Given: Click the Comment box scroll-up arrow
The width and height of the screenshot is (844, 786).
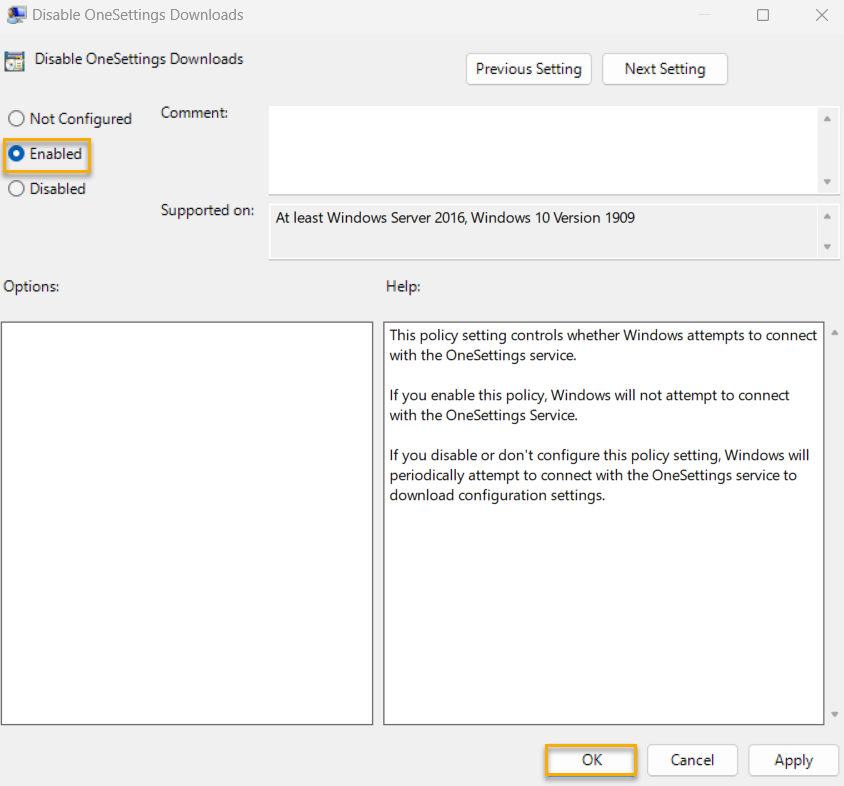Looking at the screenshot, I should pos(828,118).
